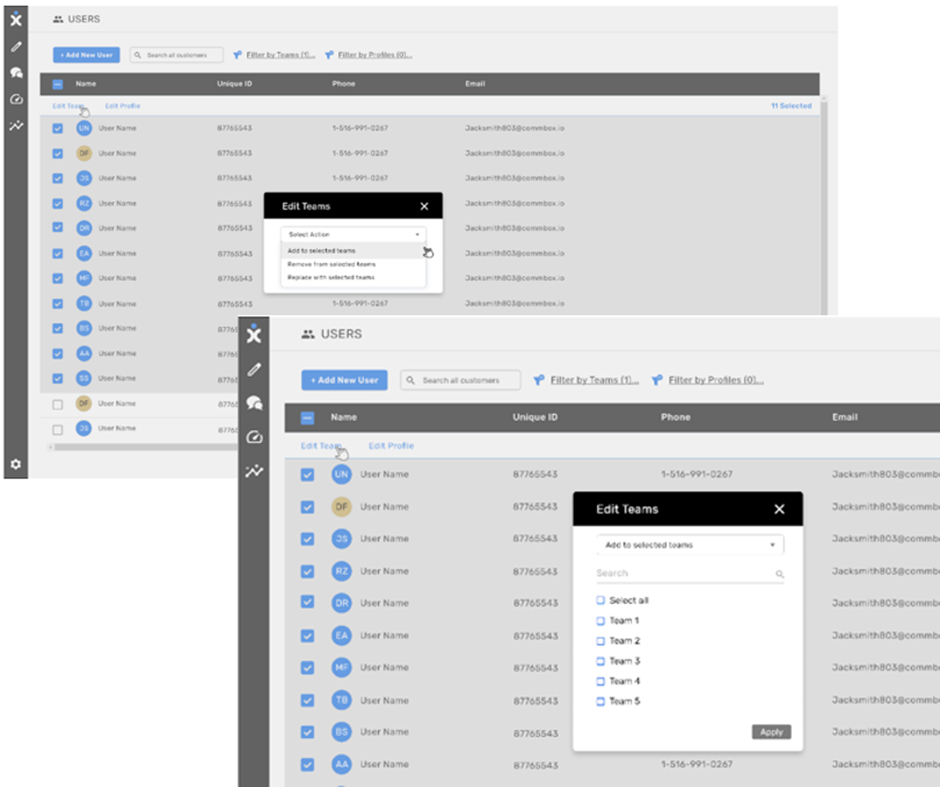Toggle header select-all checkbox in lower window
The height and width of the screenshot is (787, 940).
tap(308, 418)
